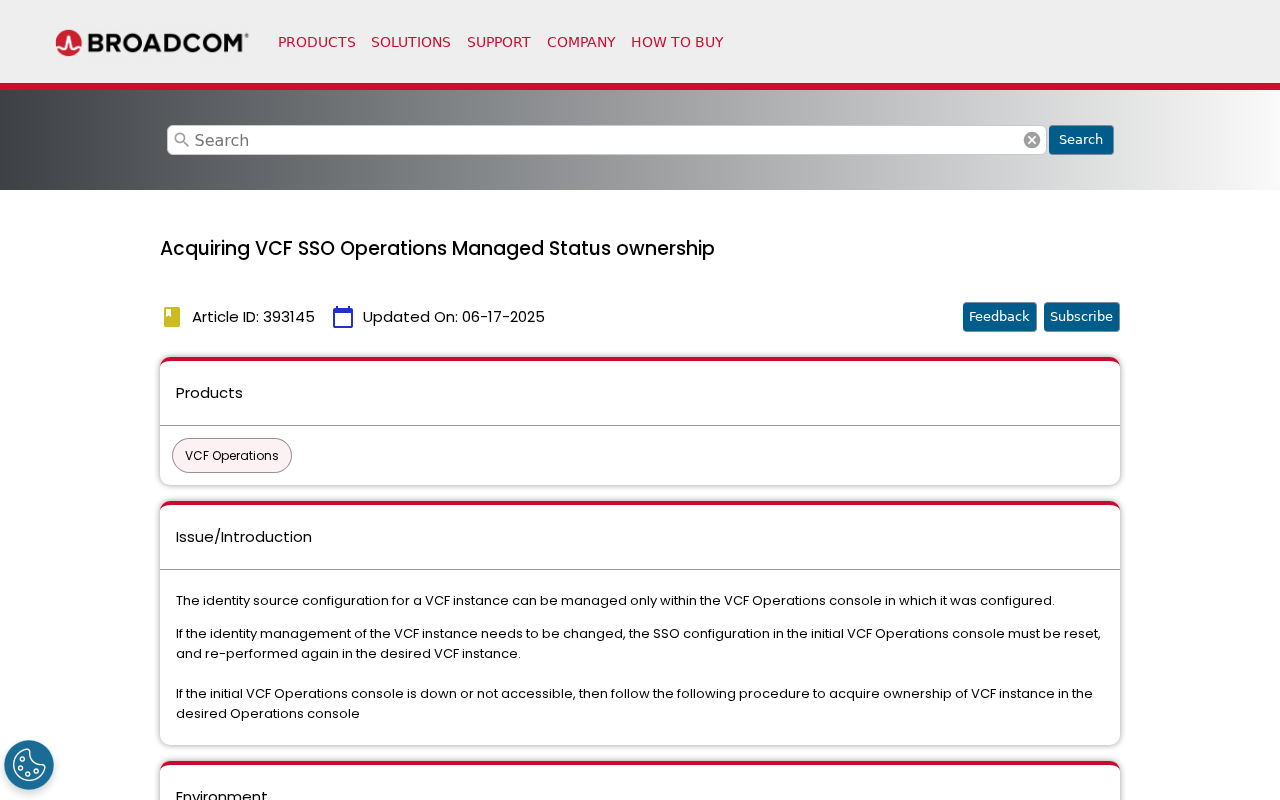The width and height of the screenshot is (1280, 800).
Task: Open the SOLUTIONS menu
Action: tap(411, 41)
